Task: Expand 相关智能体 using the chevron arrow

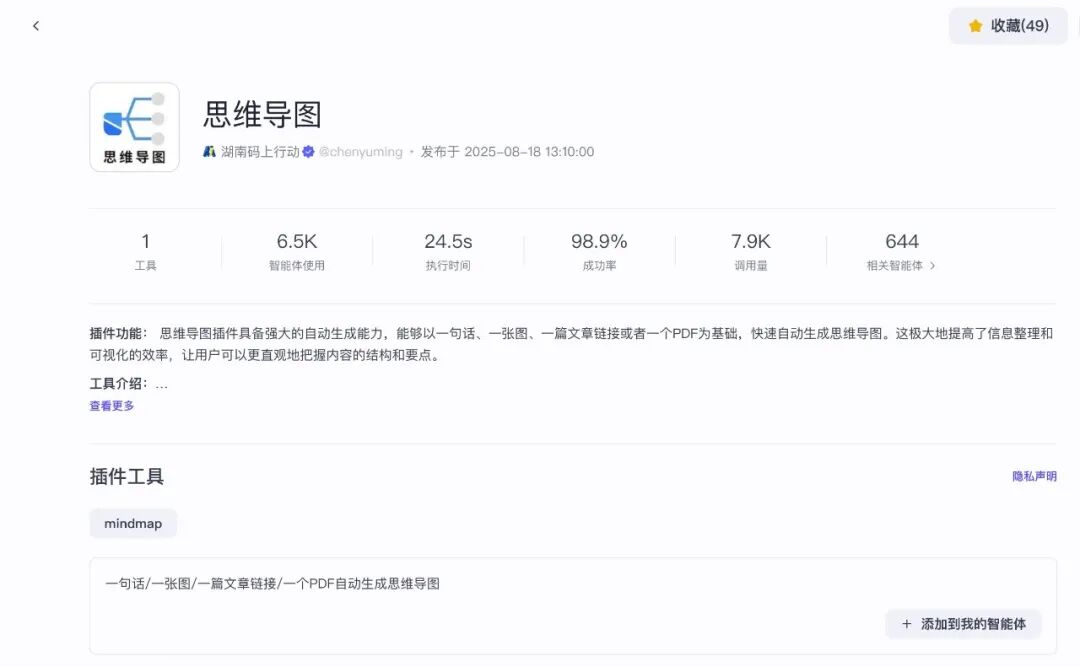Action: click(933, 266)
